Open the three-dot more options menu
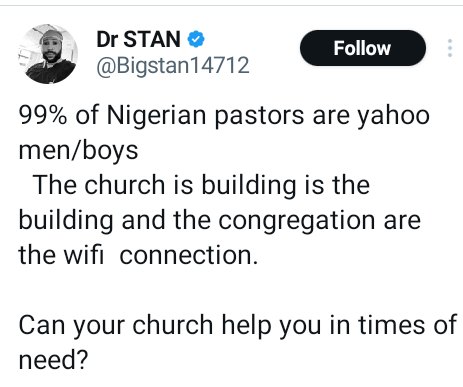The image size is (463, 387). point(450,48)
